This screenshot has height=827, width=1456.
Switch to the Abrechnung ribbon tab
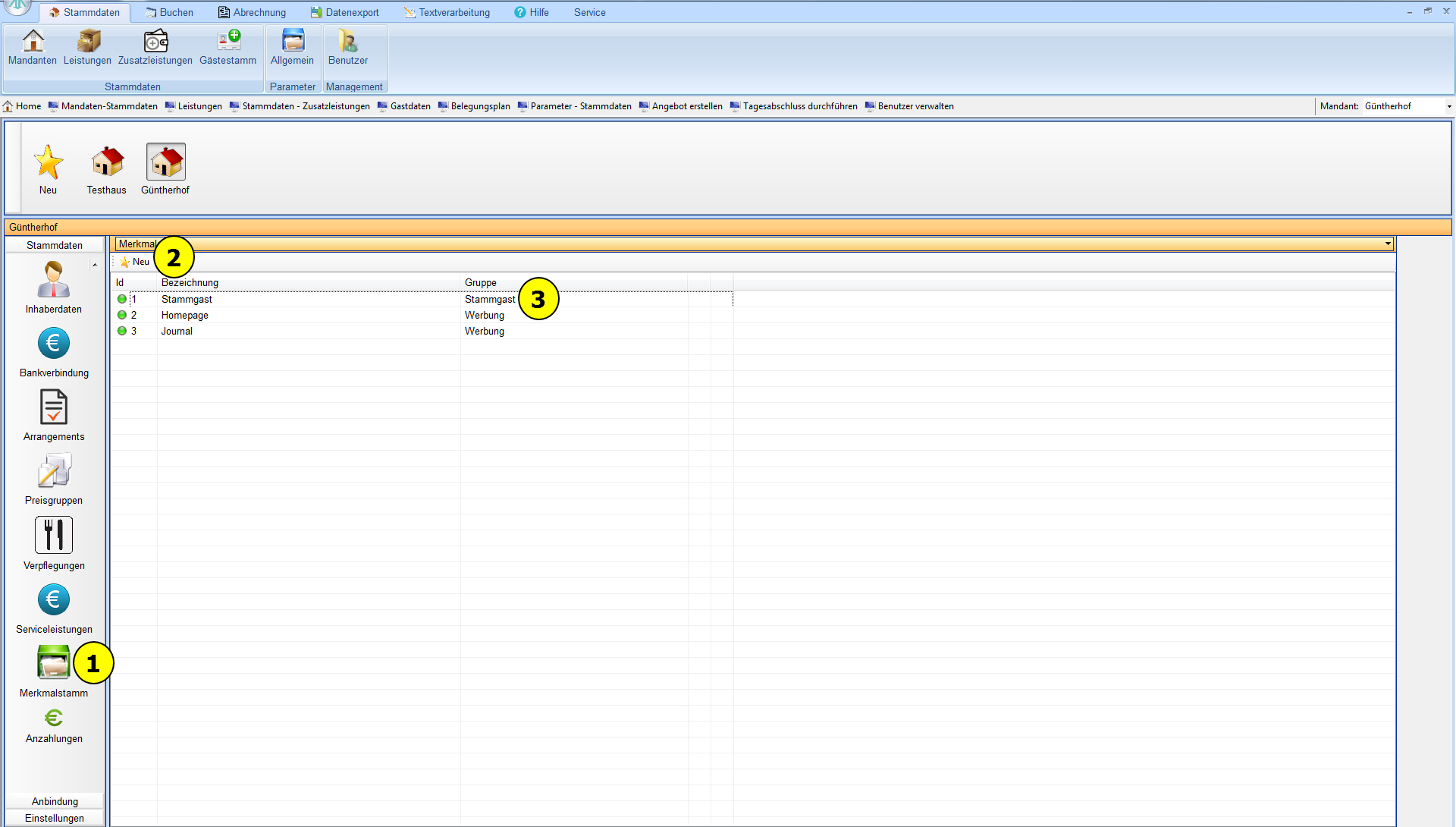252,12
